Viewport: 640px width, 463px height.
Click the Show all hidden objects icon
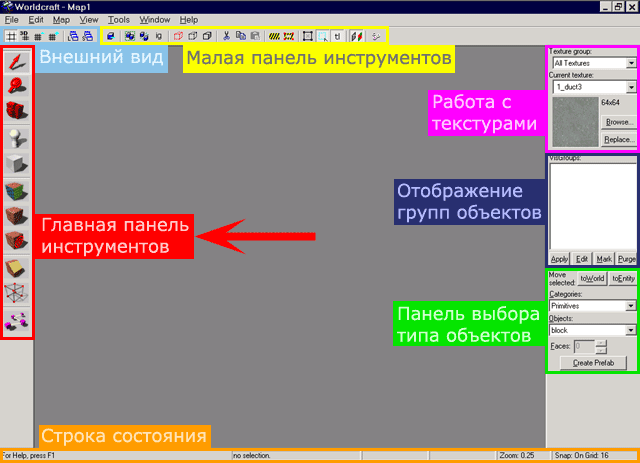point(207,36)
